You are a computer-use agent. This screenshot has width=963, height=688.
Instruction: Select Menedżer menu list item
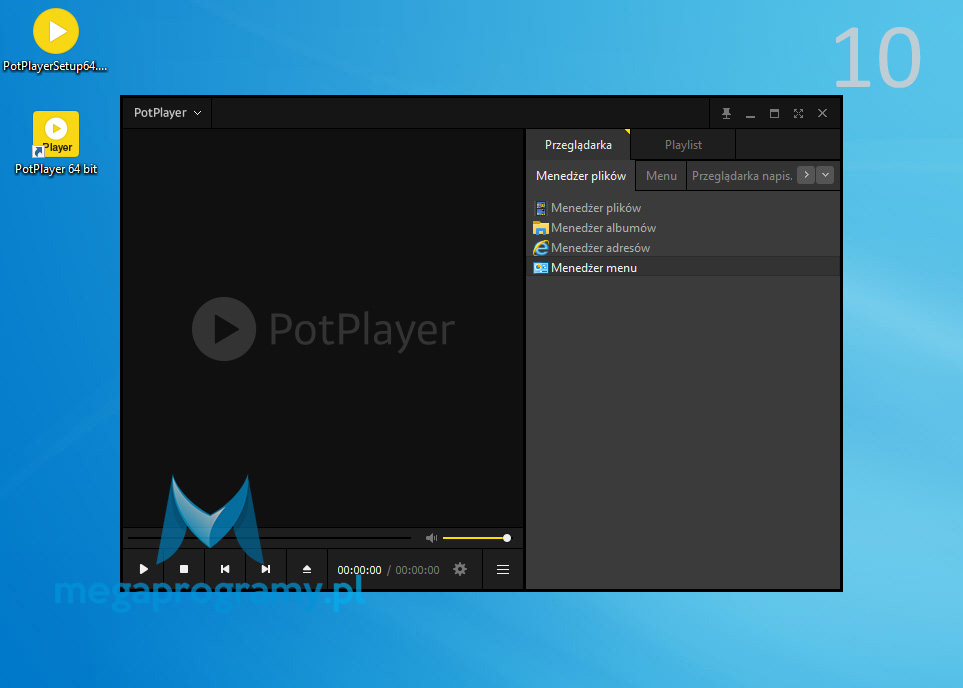(x=683, y=268)
